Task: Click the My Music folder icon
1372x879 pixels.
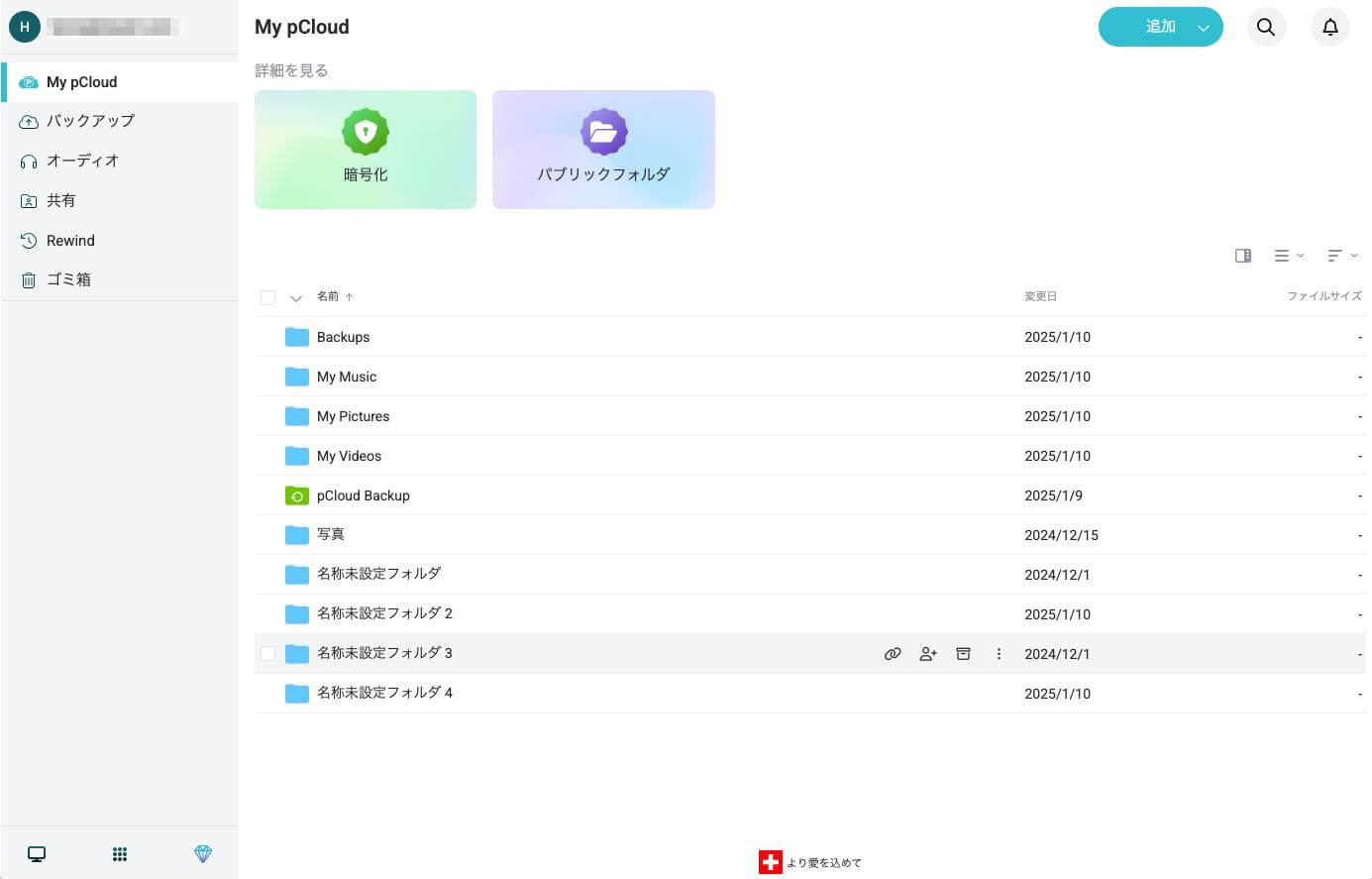Action: tap(297, 377)
